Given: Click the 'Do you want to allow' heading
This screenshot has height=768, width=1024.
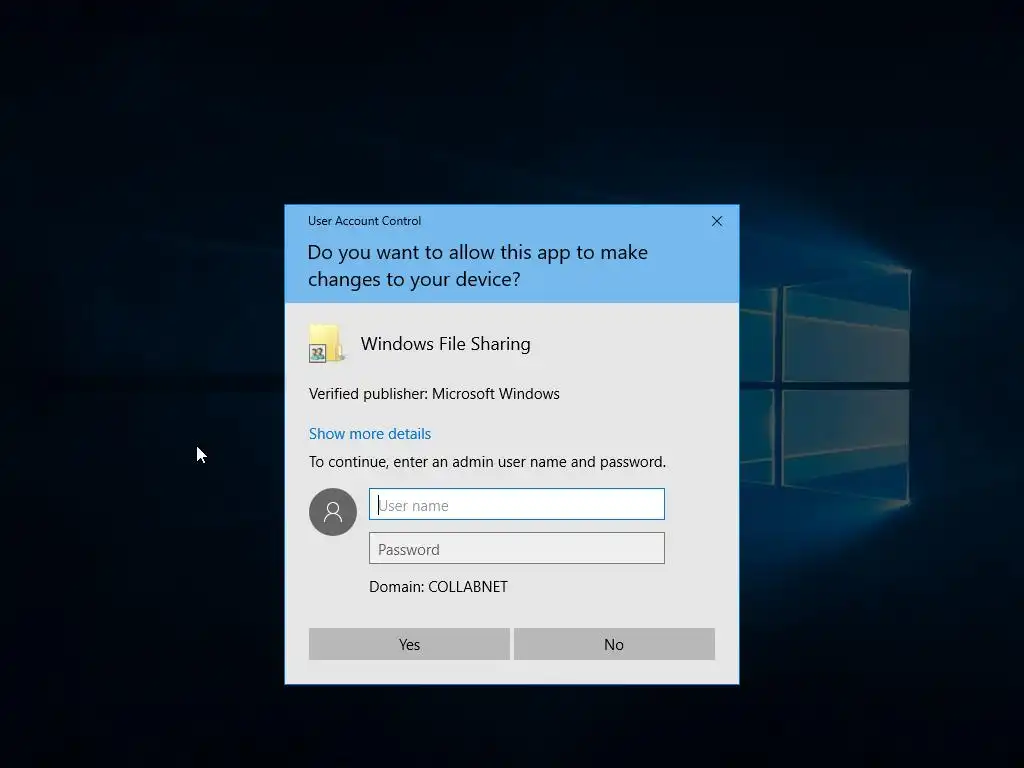Looking at the screenshot, I should pos(477,266).
